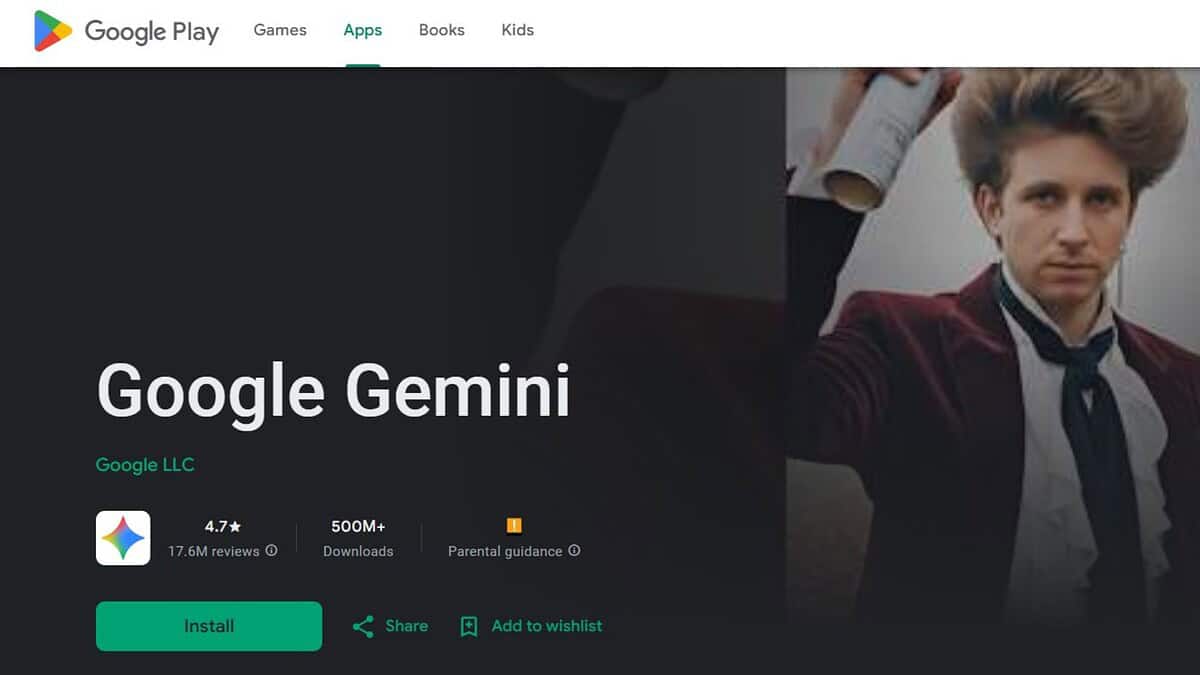
Task: Click the star in 4.7 rating
Action: pyautogui.click(x=235, y=526)
